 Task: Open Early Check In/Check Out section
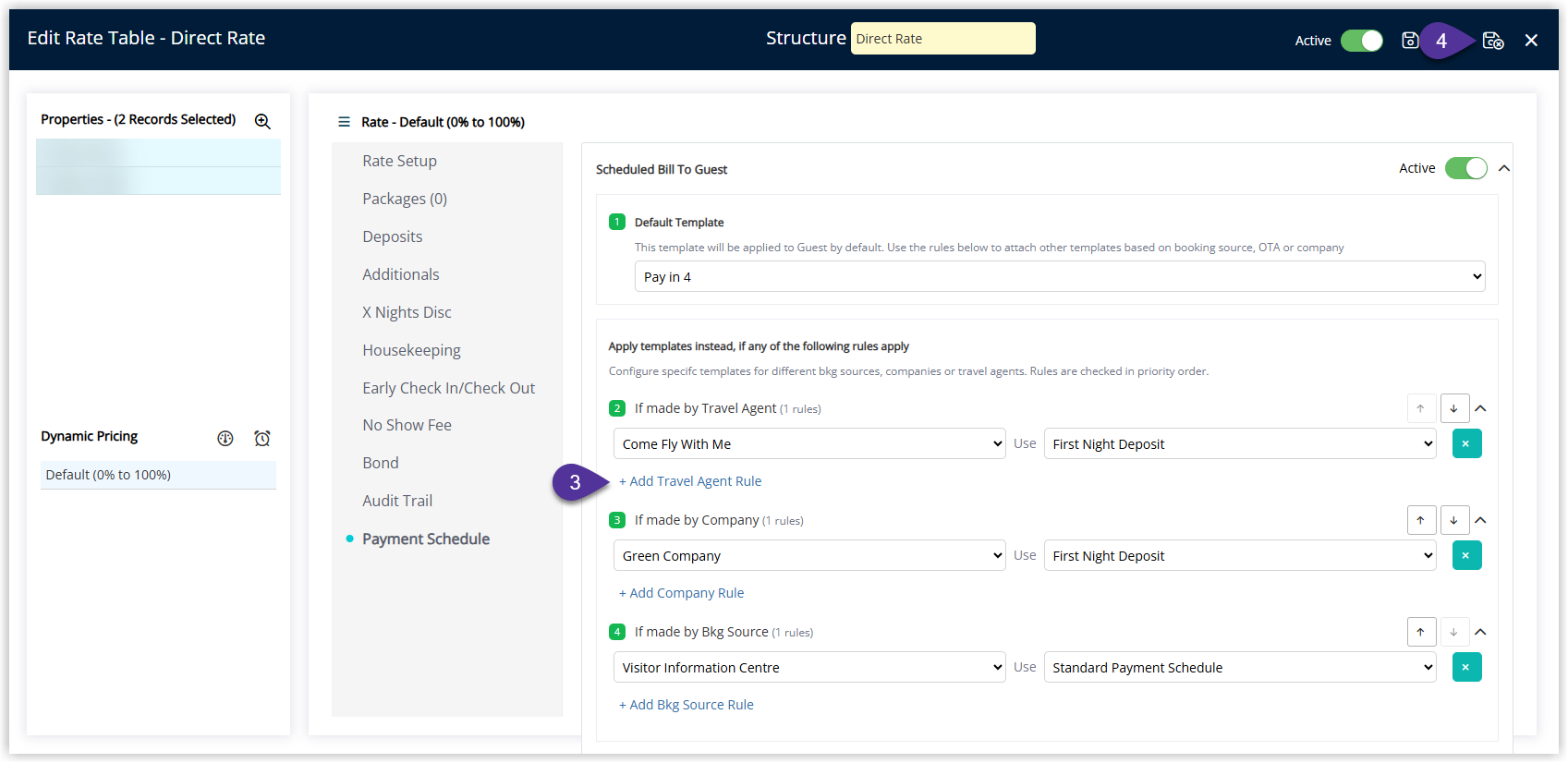click(x=448, y=388)
